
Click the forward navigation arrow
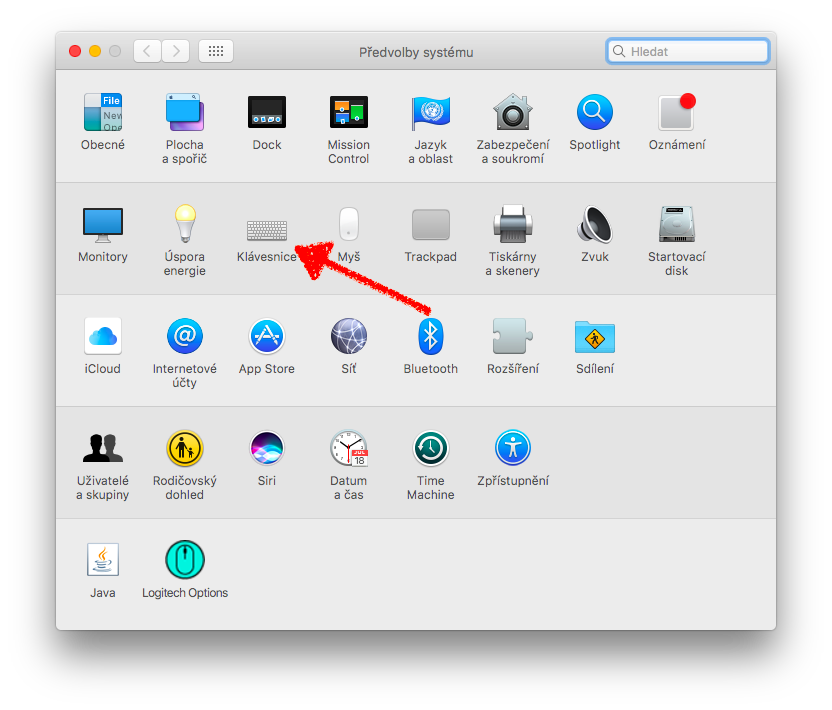coord(176,51)
